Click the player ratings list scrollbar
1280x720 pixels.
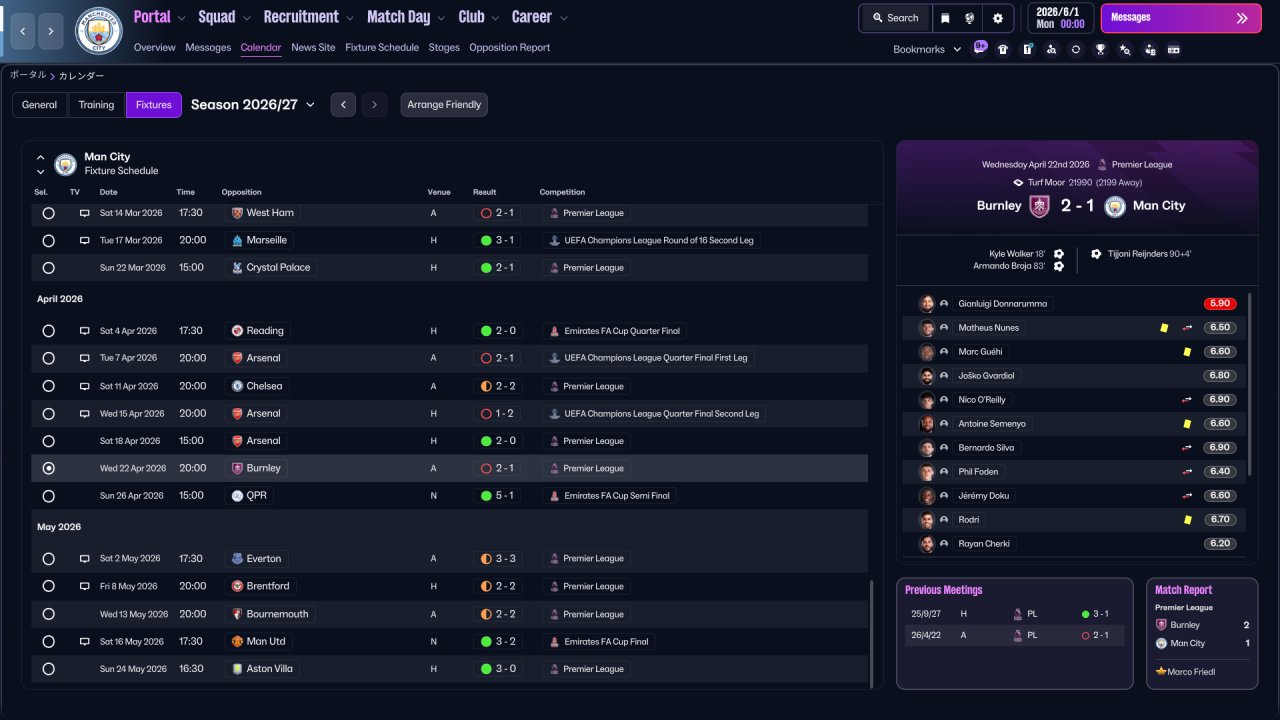tap(1251, 385)
